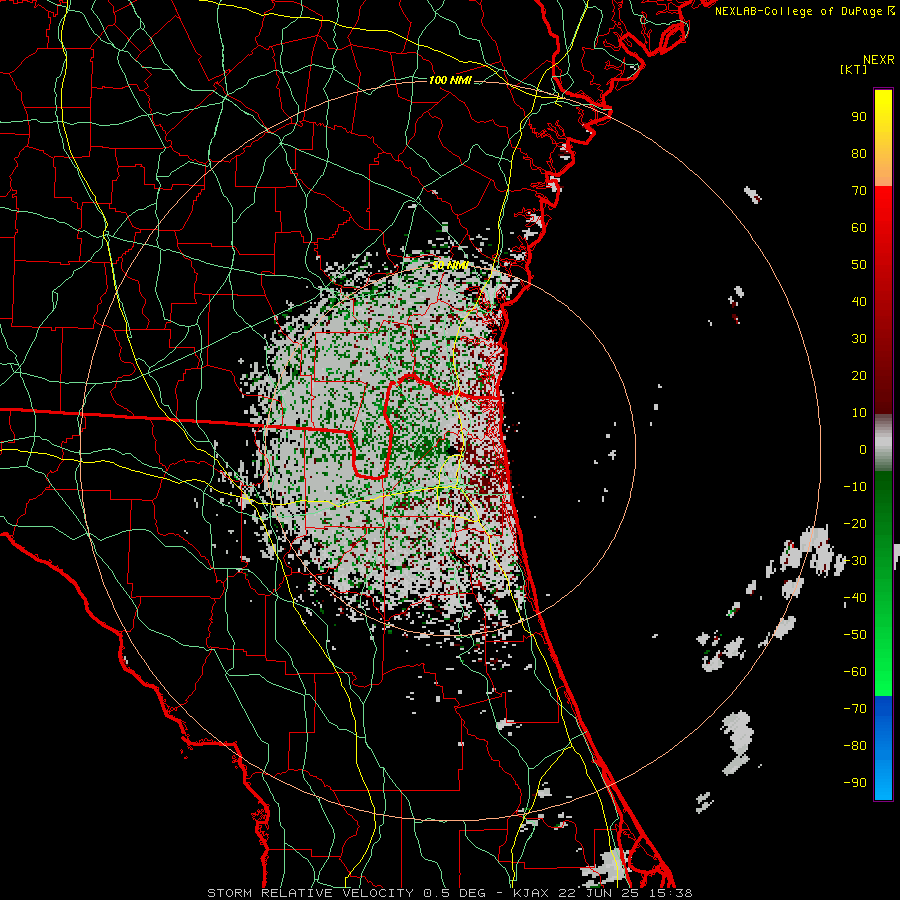The width and height of the screenshot is (900, 900).
Task: Click the -50 scale label
Action: [x=855, y=635]
